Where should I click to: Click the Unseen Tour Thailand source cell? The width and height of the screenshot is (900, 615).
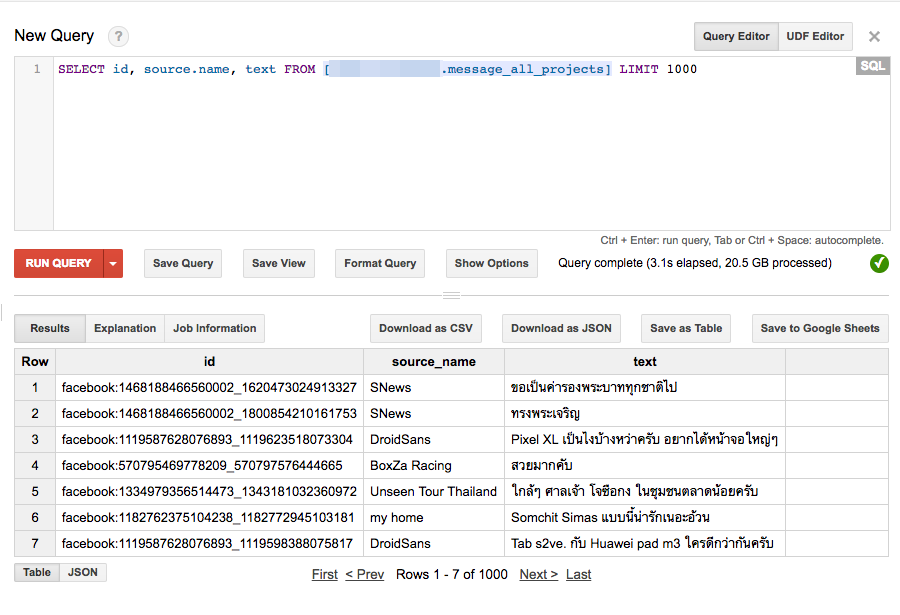point(434,492)
